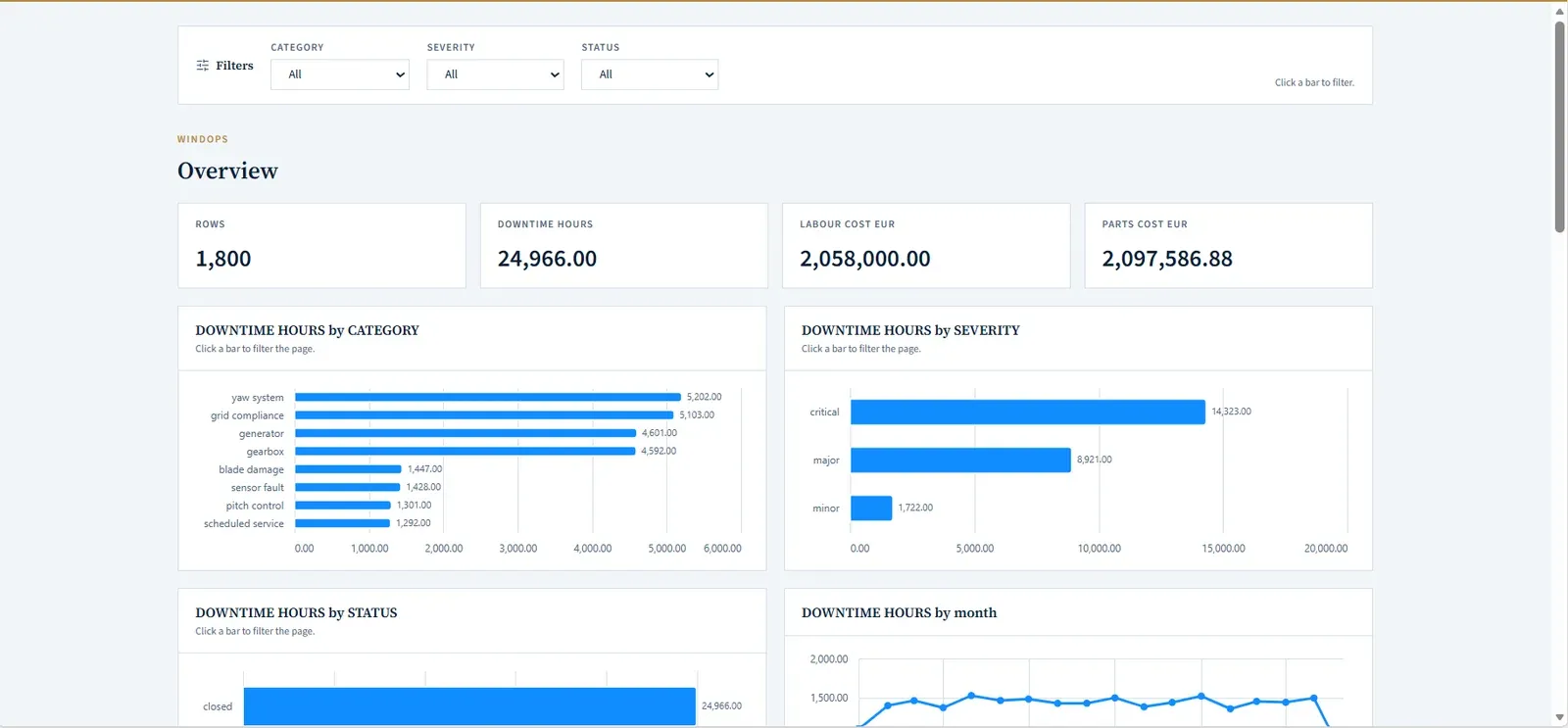Click the Overview heading

pos(227,170)
